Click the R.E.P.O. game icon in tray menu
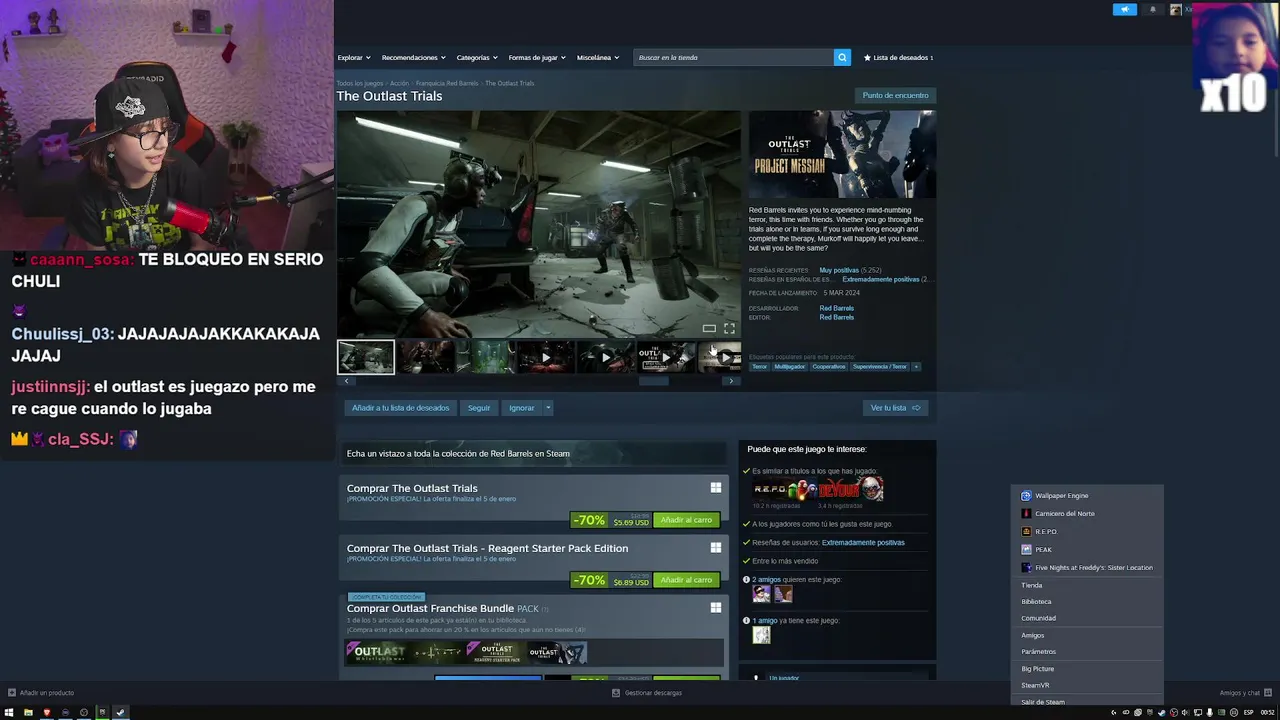 (x=1026, y=532)
